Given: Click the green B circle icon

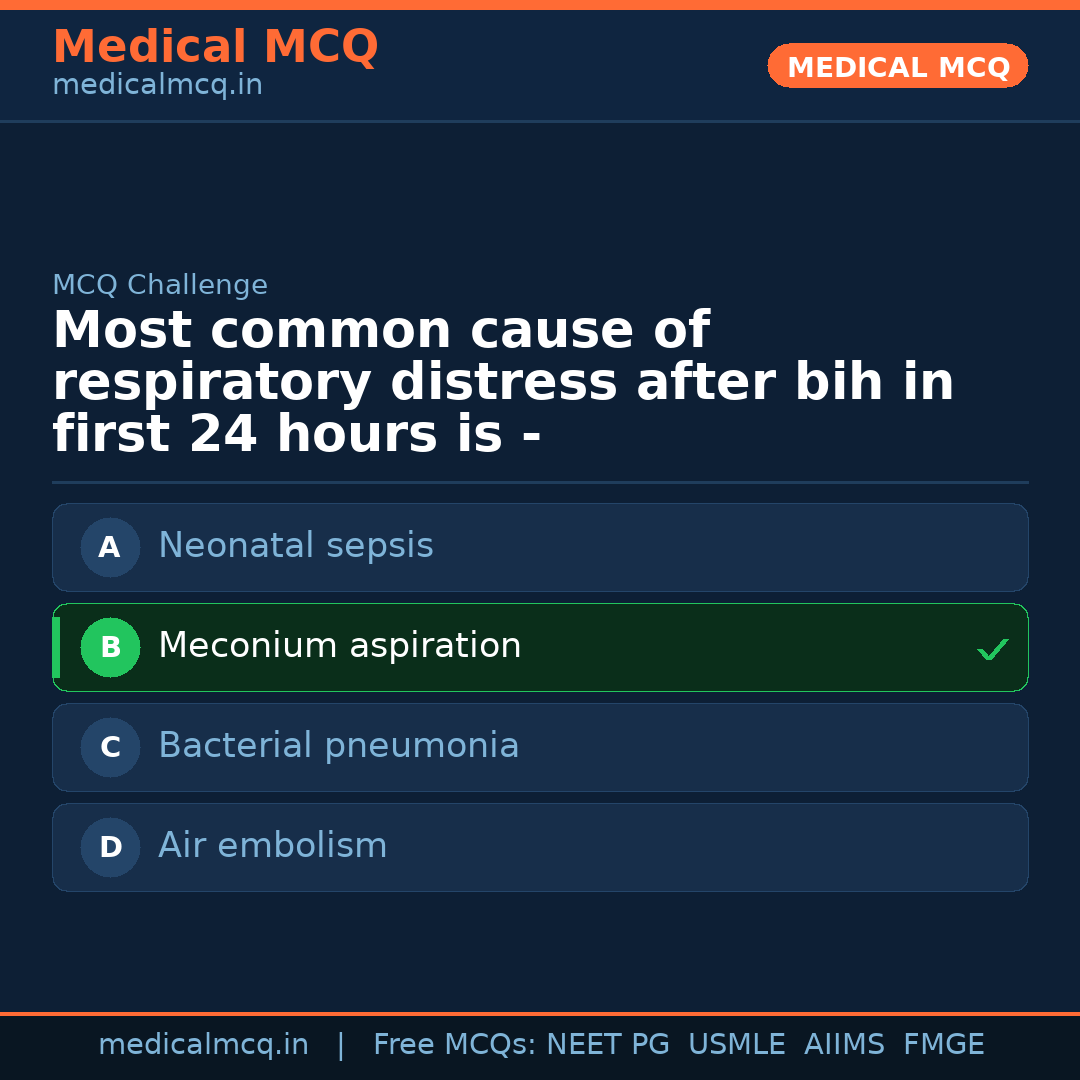Looking at the screenshot, I should (110, 647).
